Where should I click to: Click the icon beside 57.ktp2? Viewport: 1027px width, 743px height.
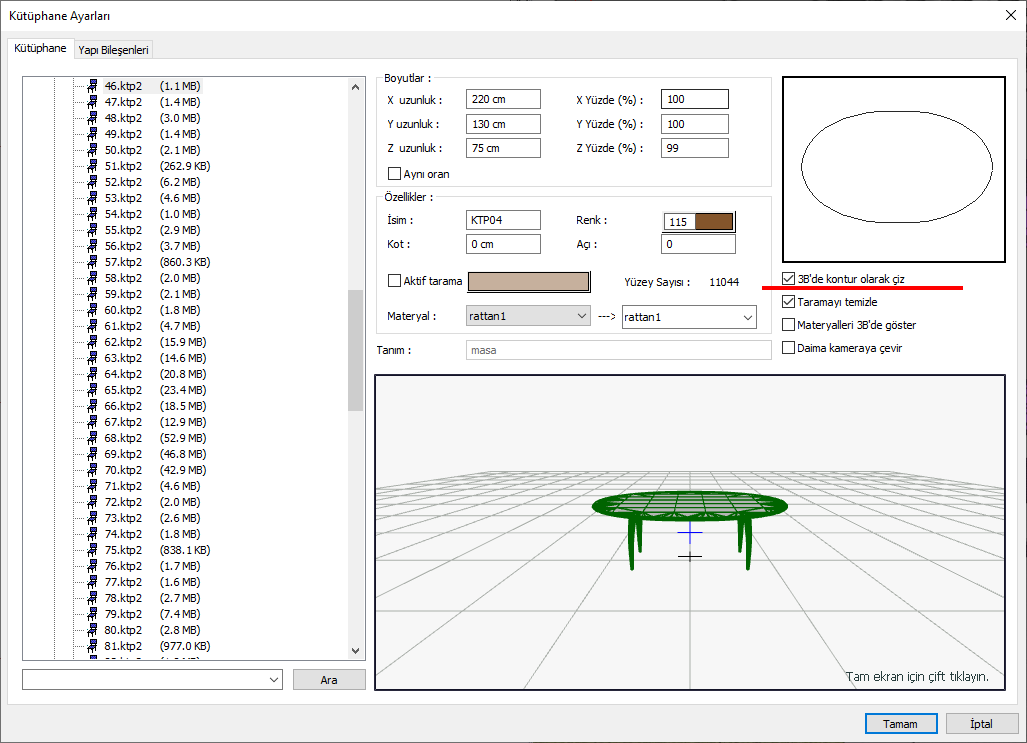[x=91, y=262]
